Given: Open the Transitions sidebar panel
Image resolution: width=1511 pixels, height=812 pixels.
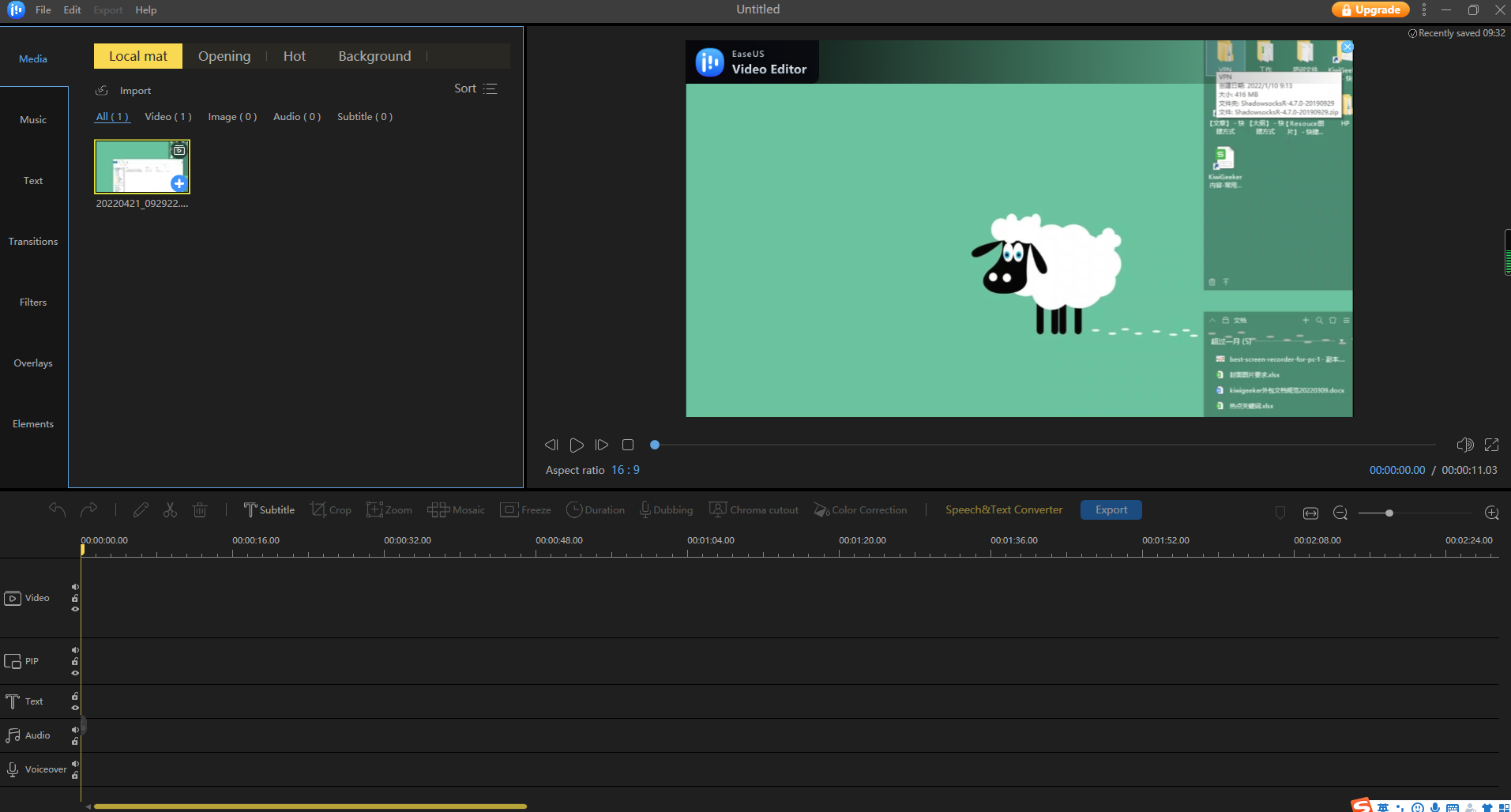Looking at the screenshot, I should pyautogui.click(x=33, y=242).
